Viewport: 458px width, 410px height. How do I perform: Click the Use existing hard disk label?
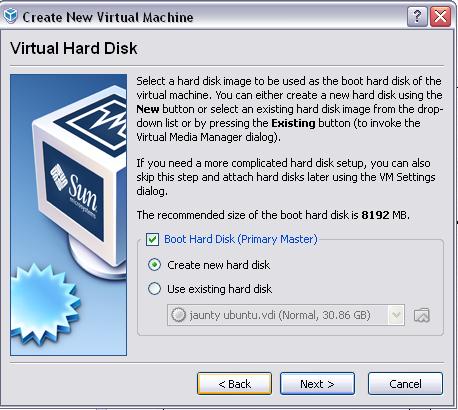point(220,289)
